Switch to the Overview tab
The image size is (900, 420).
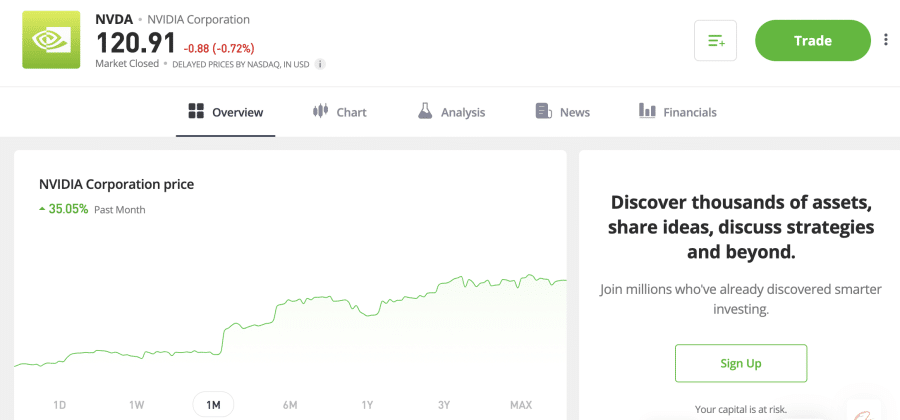(x=226, y=112)
